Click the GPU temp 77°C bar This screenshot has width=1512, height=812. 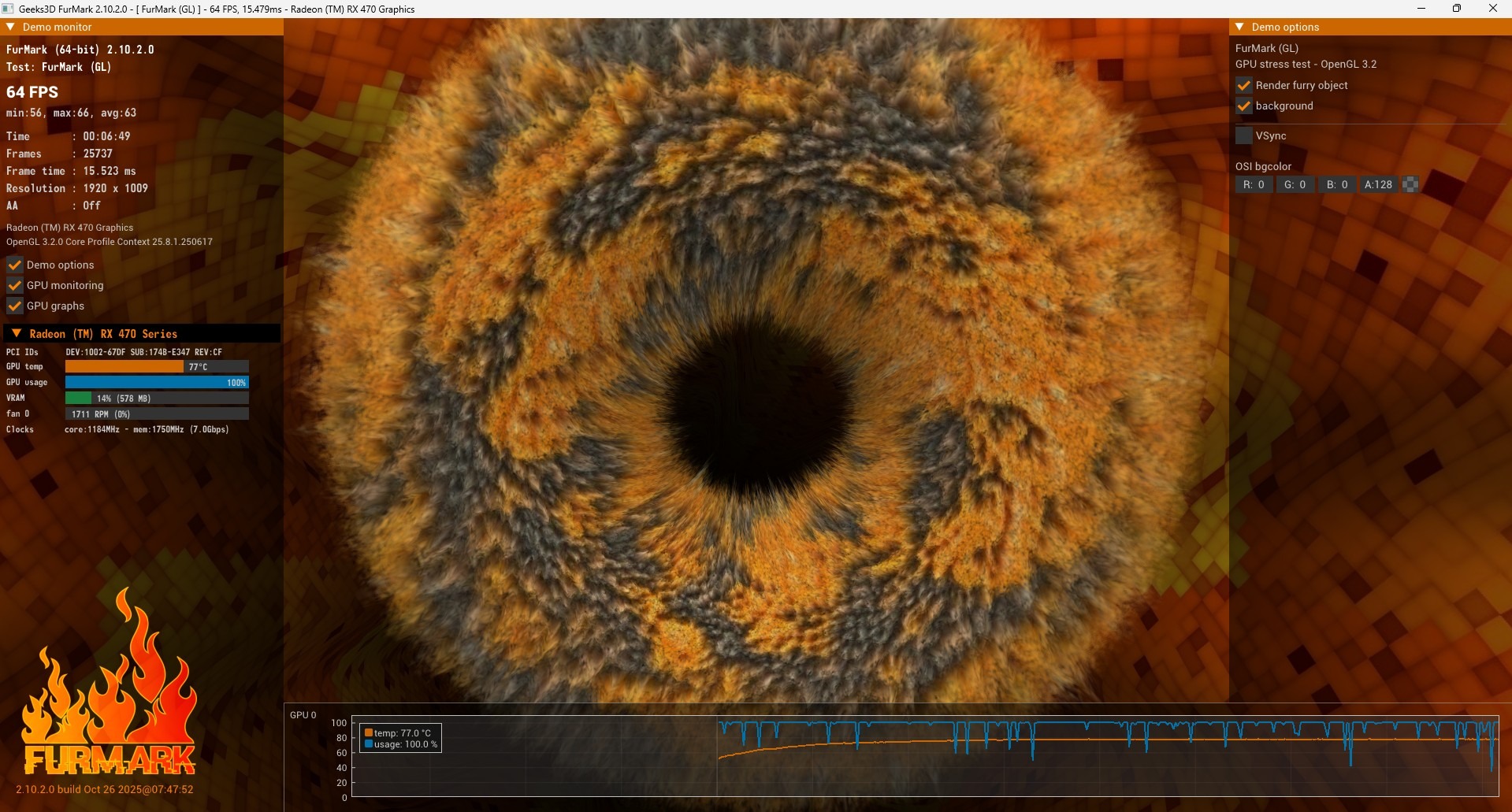(157, 366)
